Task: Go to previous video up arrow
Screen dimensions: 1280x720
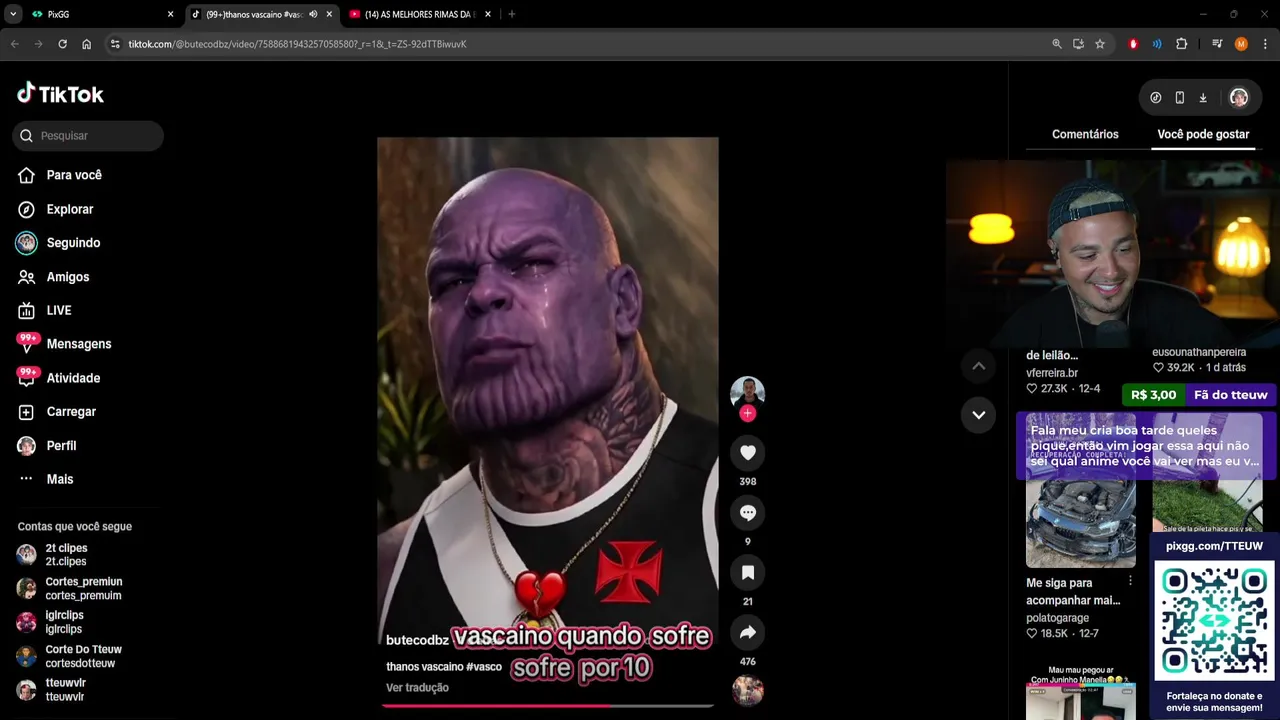Action: (979, 366)
